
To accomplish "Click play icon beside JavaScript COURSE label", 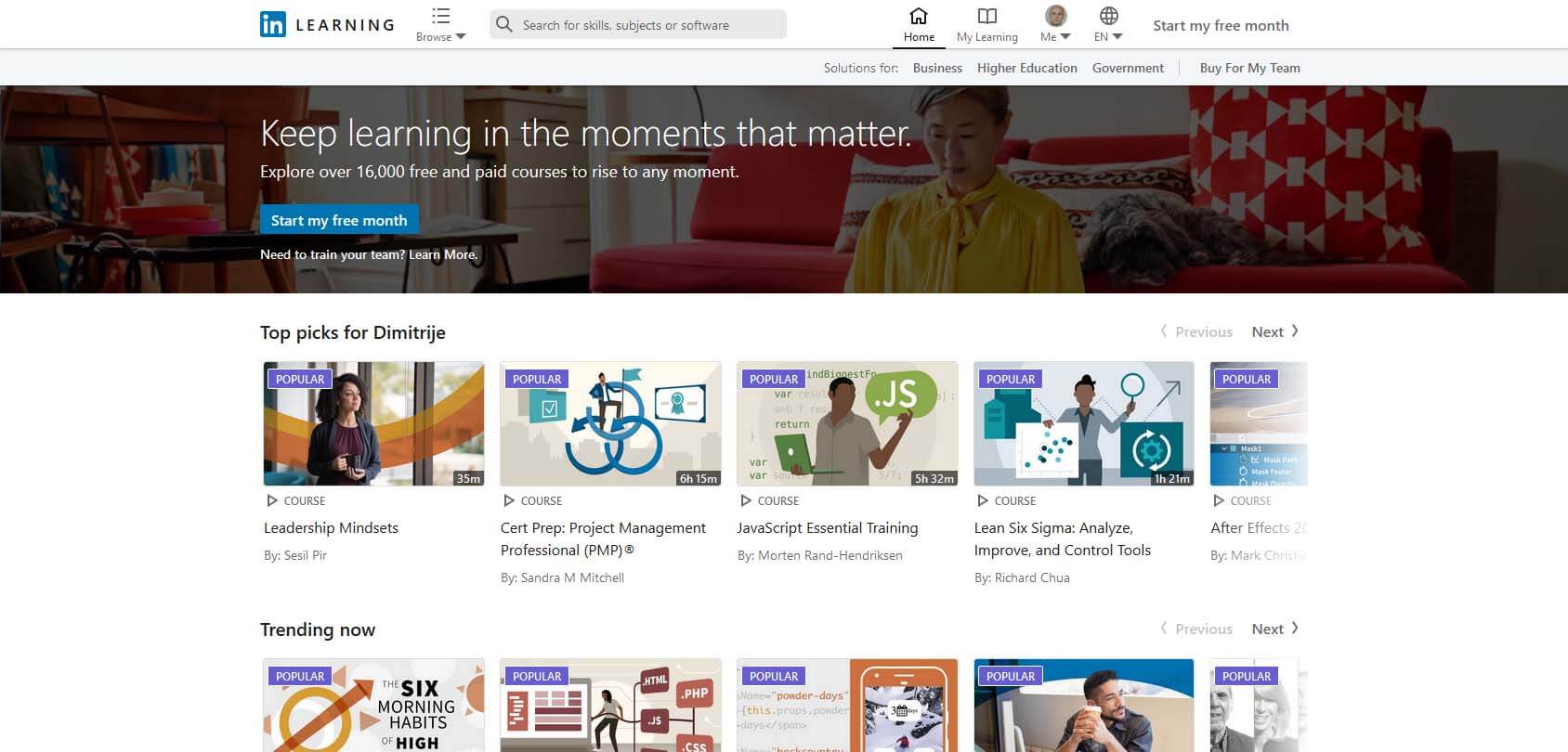I will click(746, 500).
